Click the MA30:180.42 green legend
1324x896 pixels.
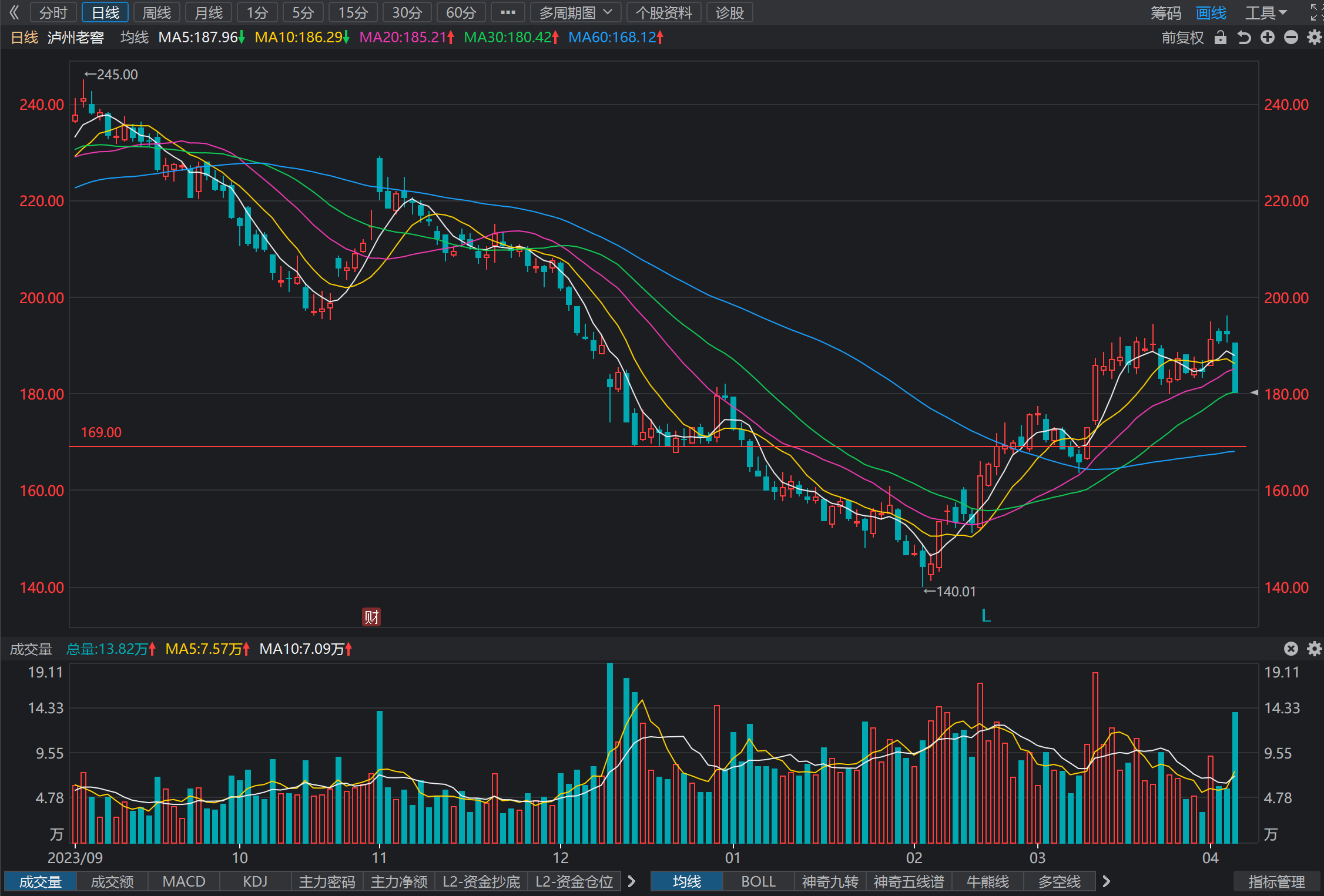tap(511, 38)
